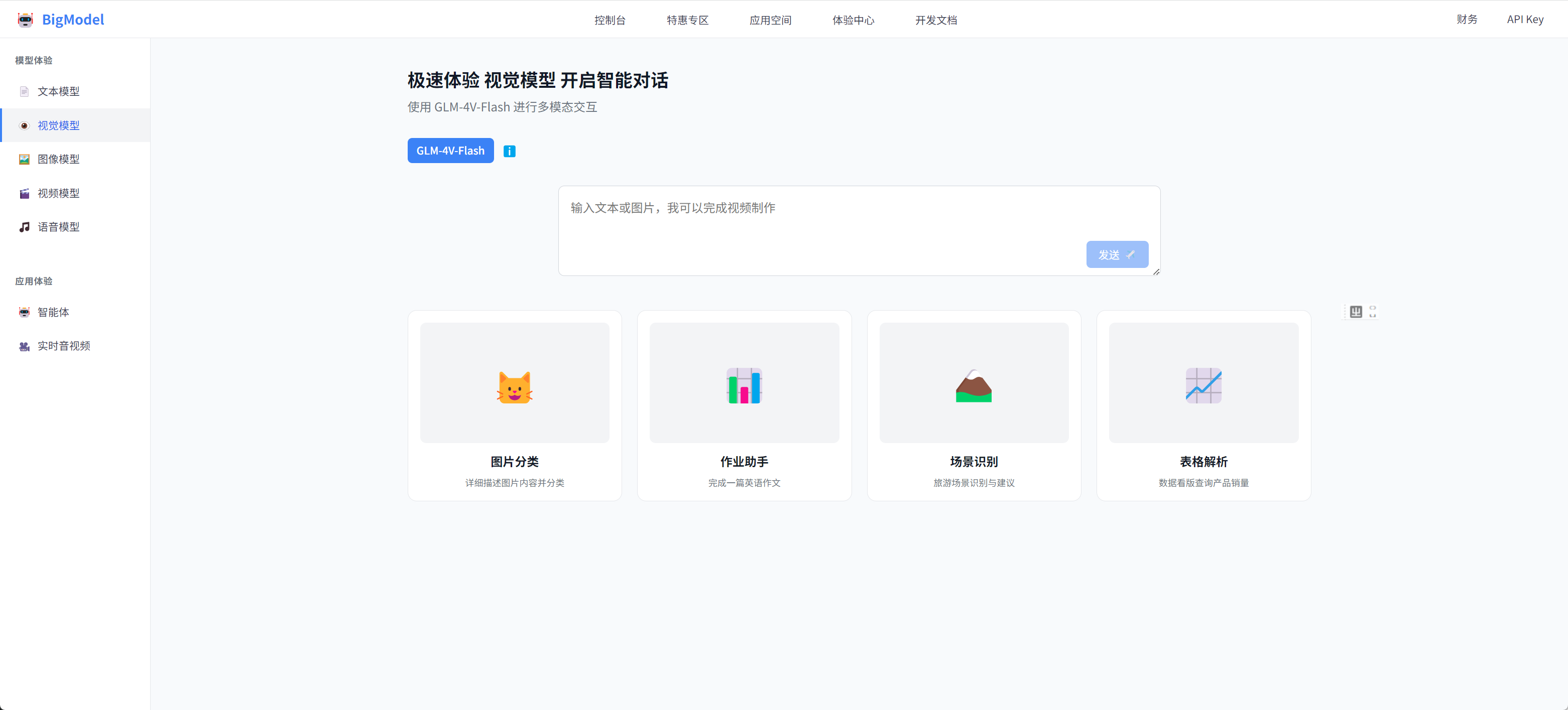Open 体验中心 in top navigation
Screen dimensions: 1568x710
[x=854, y=20]
